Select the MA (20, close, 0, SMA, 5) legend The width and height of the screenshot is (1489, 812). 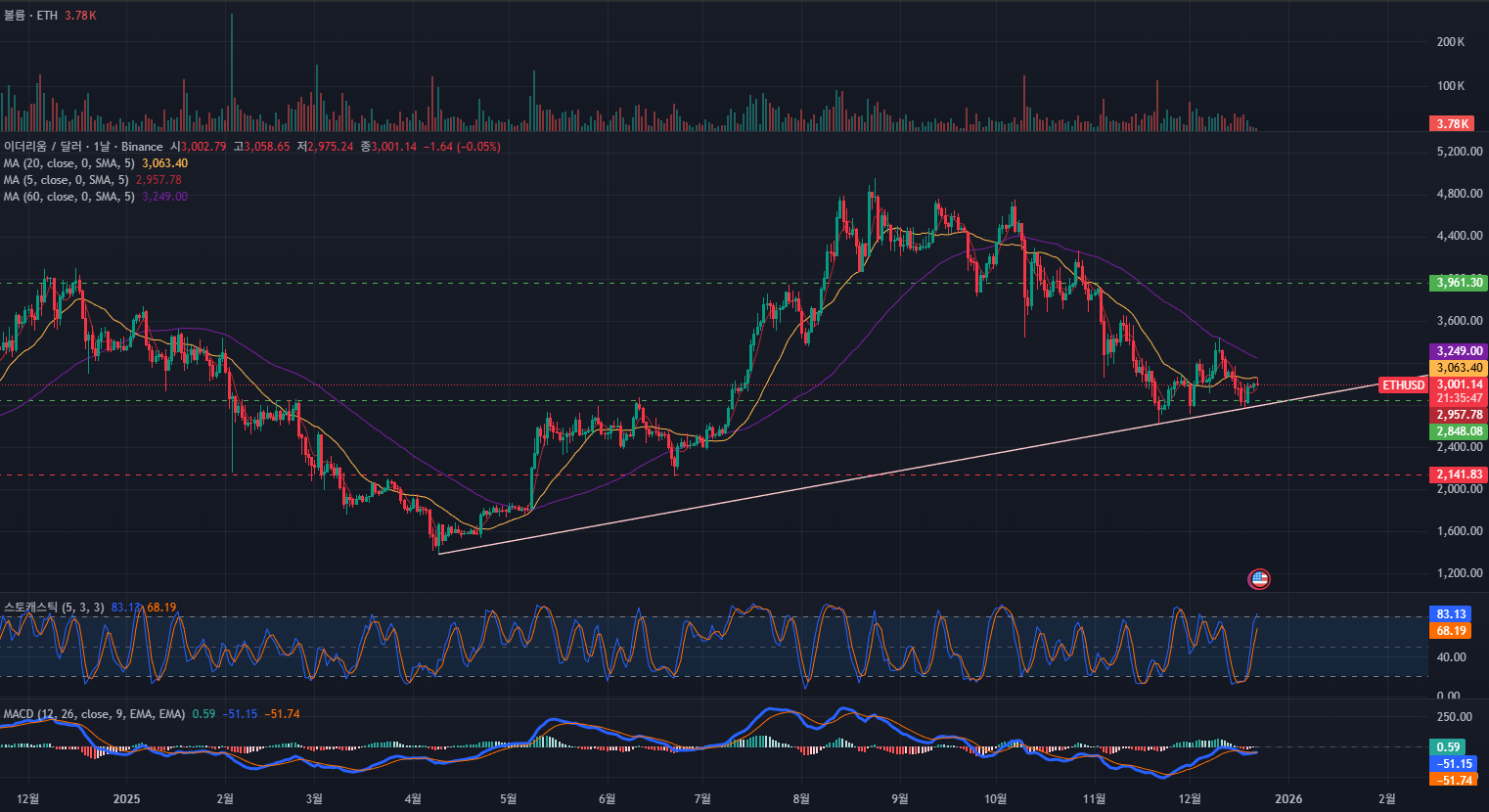68,163
